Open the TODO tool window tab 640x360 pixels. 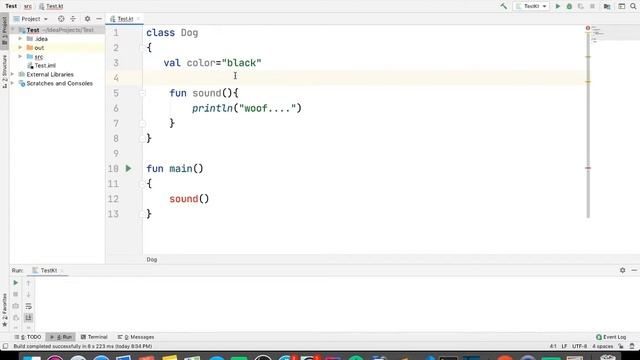coord(28,337)
